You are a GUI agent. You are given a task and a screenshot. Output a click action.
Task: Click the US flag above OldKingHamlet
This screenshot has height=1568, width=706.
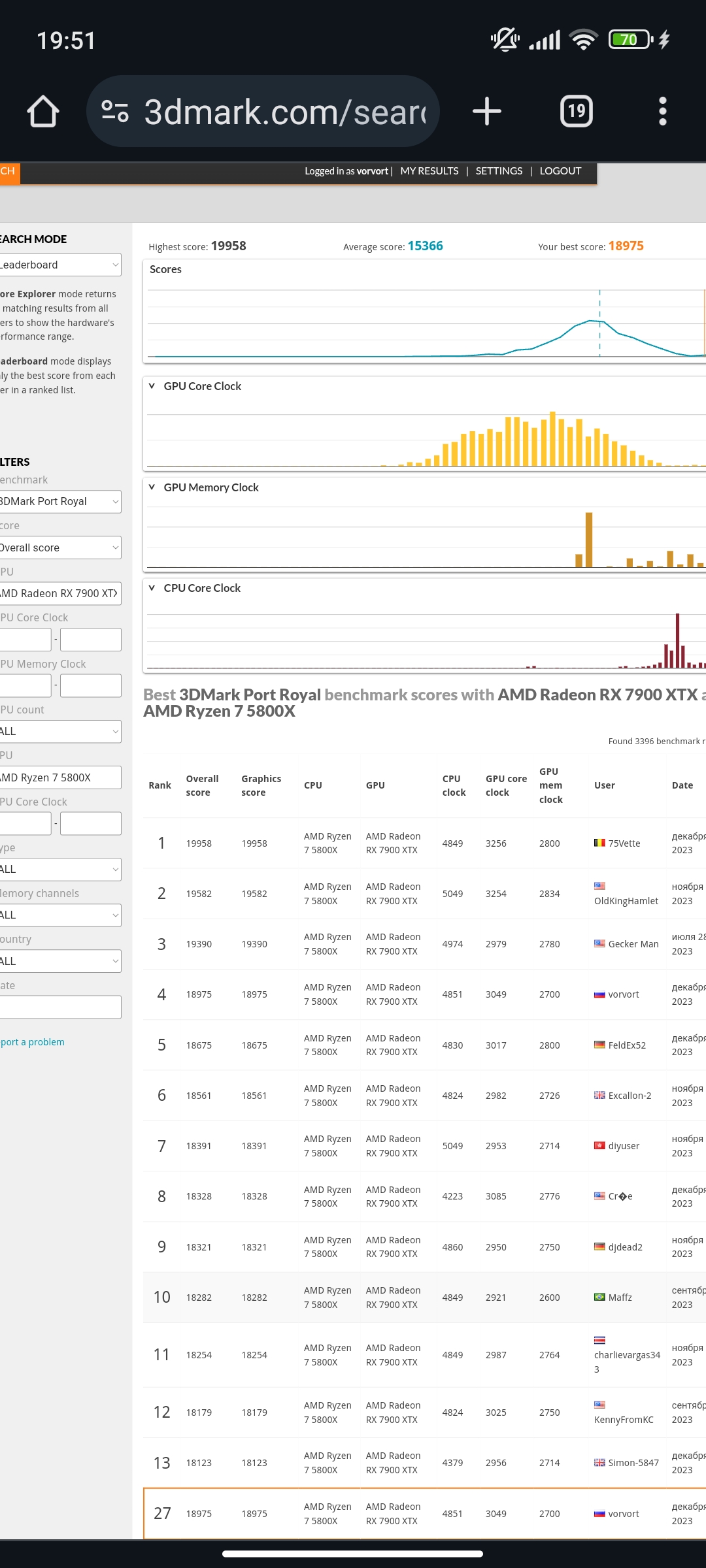tap(599, 886)
